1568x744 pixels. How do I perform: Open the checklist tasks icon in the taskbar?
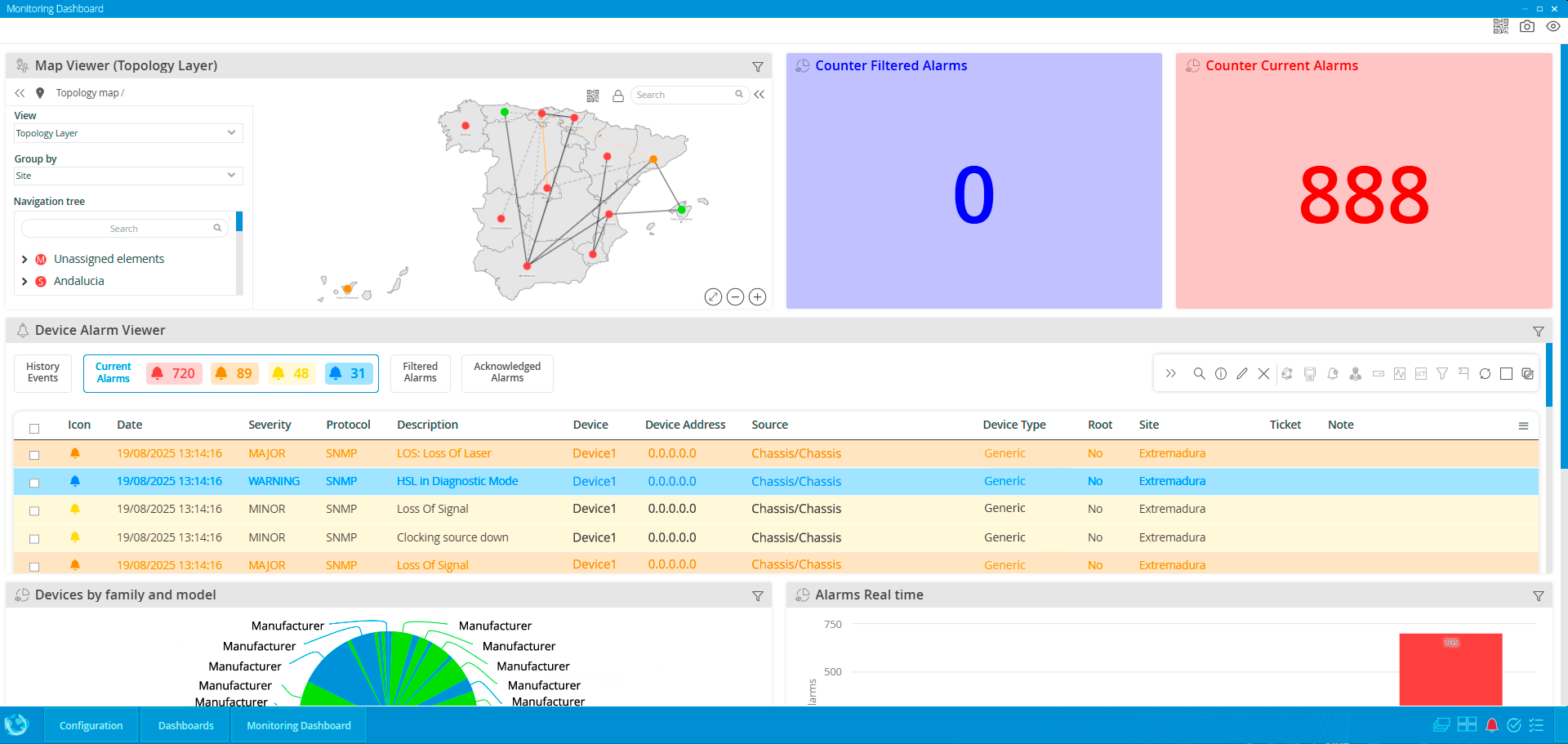[1536, 725]
